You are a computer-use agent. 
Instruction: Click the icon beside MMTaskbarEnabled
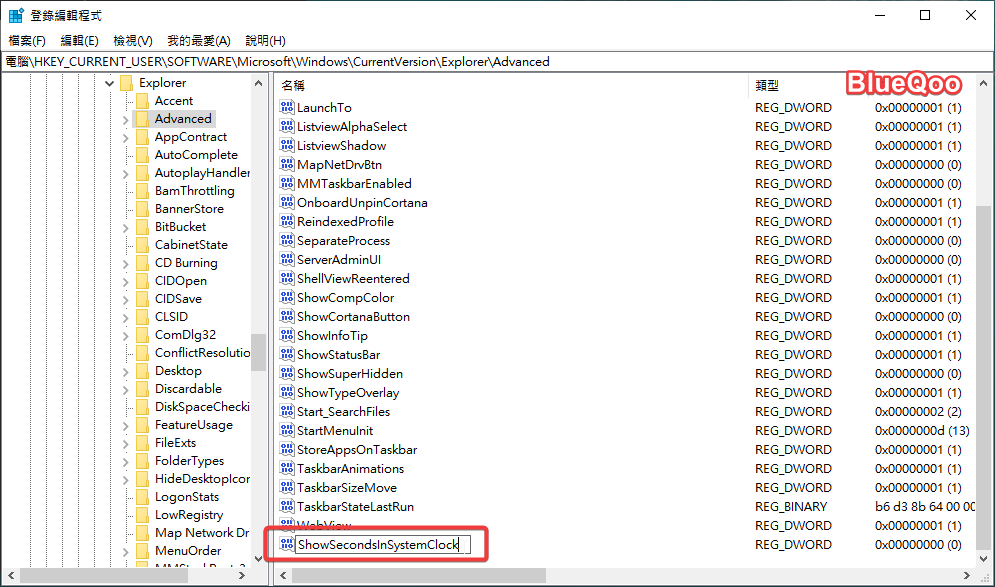287,184
